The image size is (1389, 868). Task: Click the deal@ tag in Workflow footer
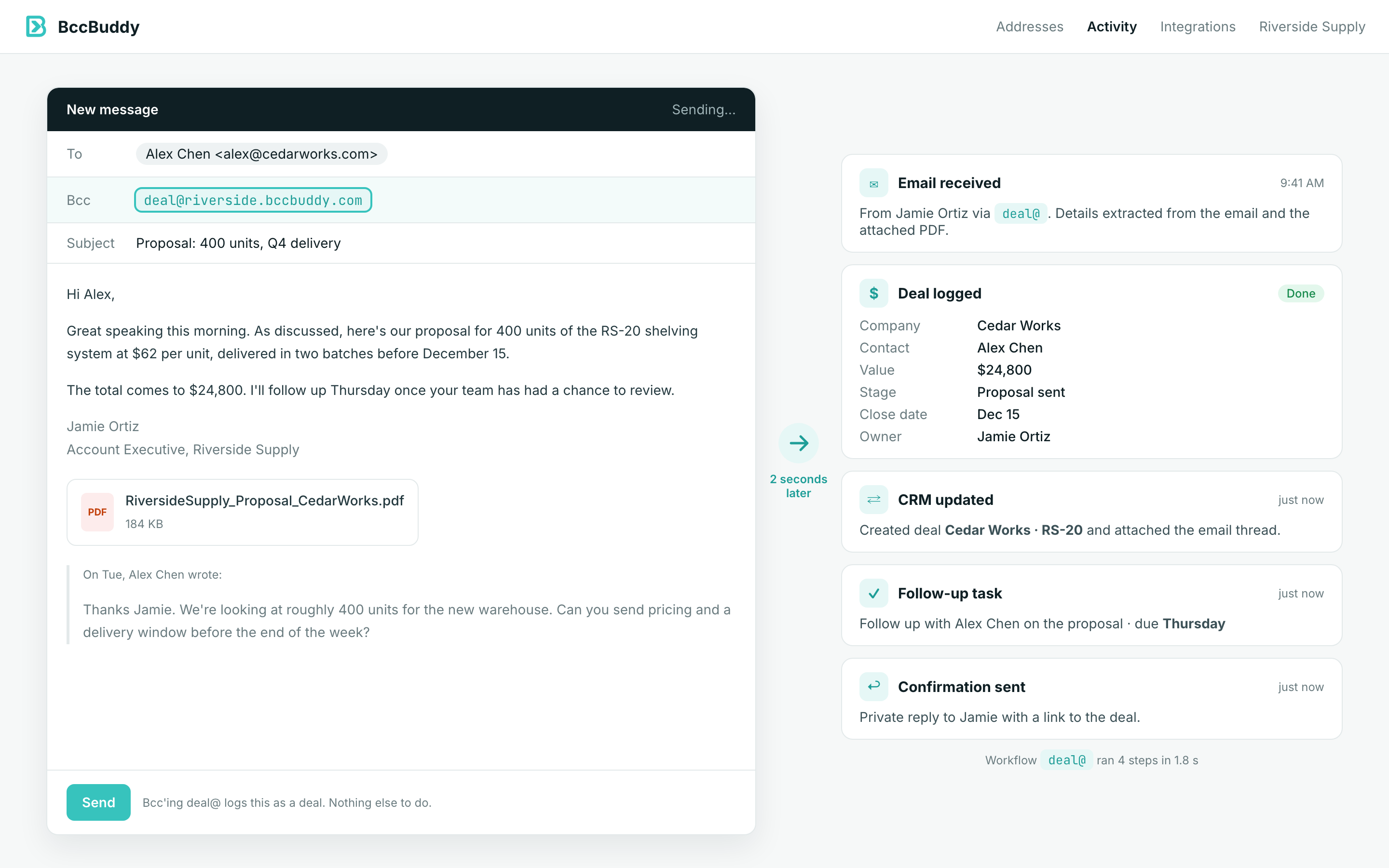pyautogui.click(x=1066, y=760)
